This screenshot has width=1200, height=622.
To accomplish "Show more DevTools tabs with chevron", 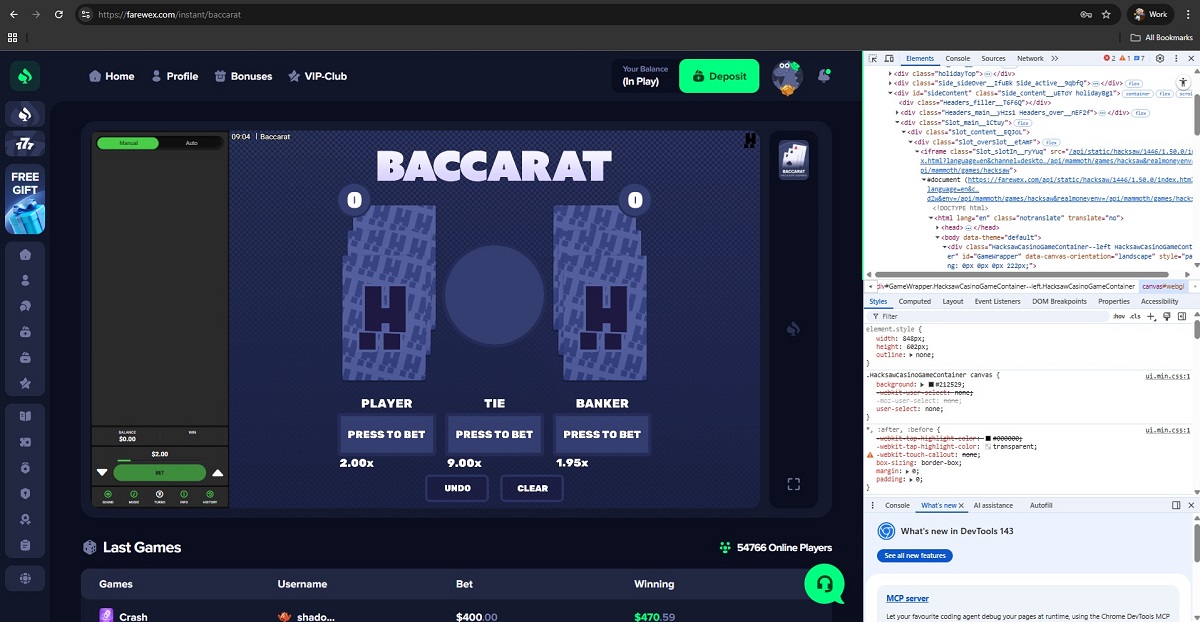I will pos(1053,59).
